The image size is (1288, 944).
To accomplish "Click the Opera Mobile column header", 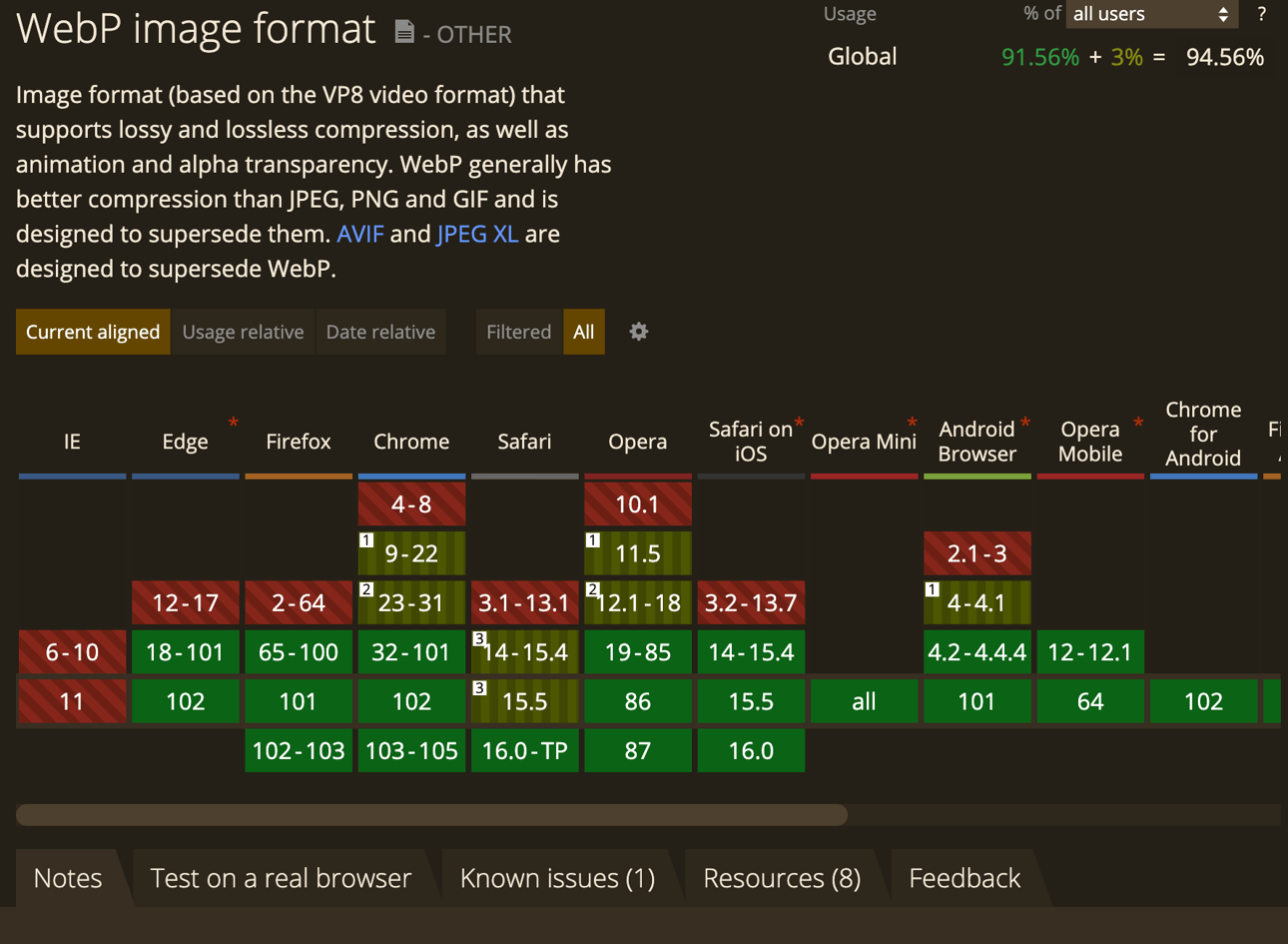I will point(1090,442).
